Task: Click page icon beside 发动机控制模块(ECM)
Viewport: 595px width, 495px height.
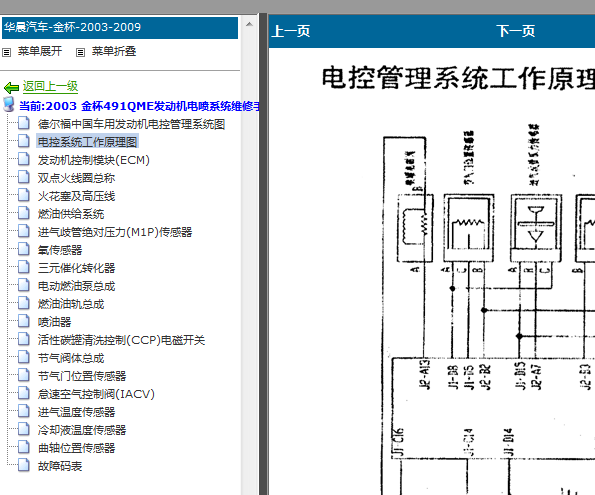Action: coord(24,159)
